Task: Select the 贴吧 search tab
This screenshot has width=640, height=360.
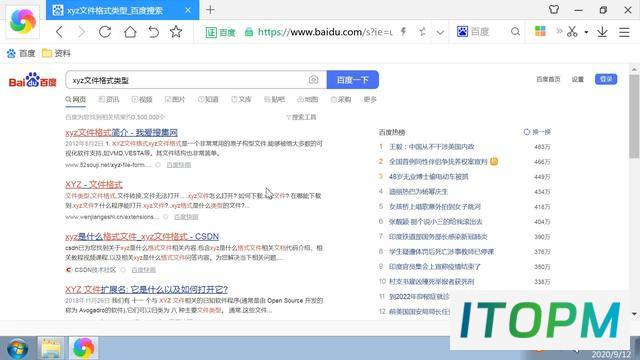Action: coord(274,99)
